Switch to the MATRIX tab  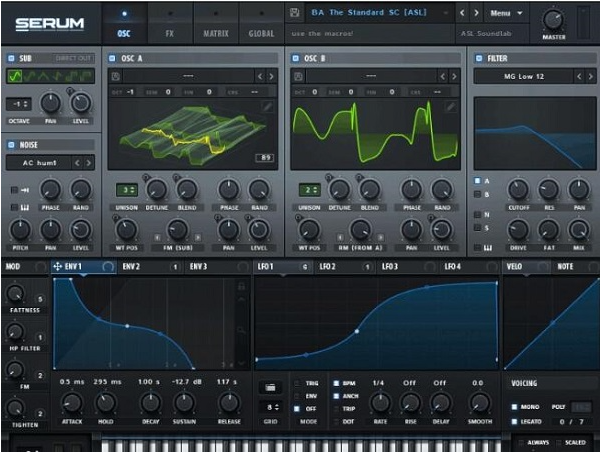[x=216, y=33]
